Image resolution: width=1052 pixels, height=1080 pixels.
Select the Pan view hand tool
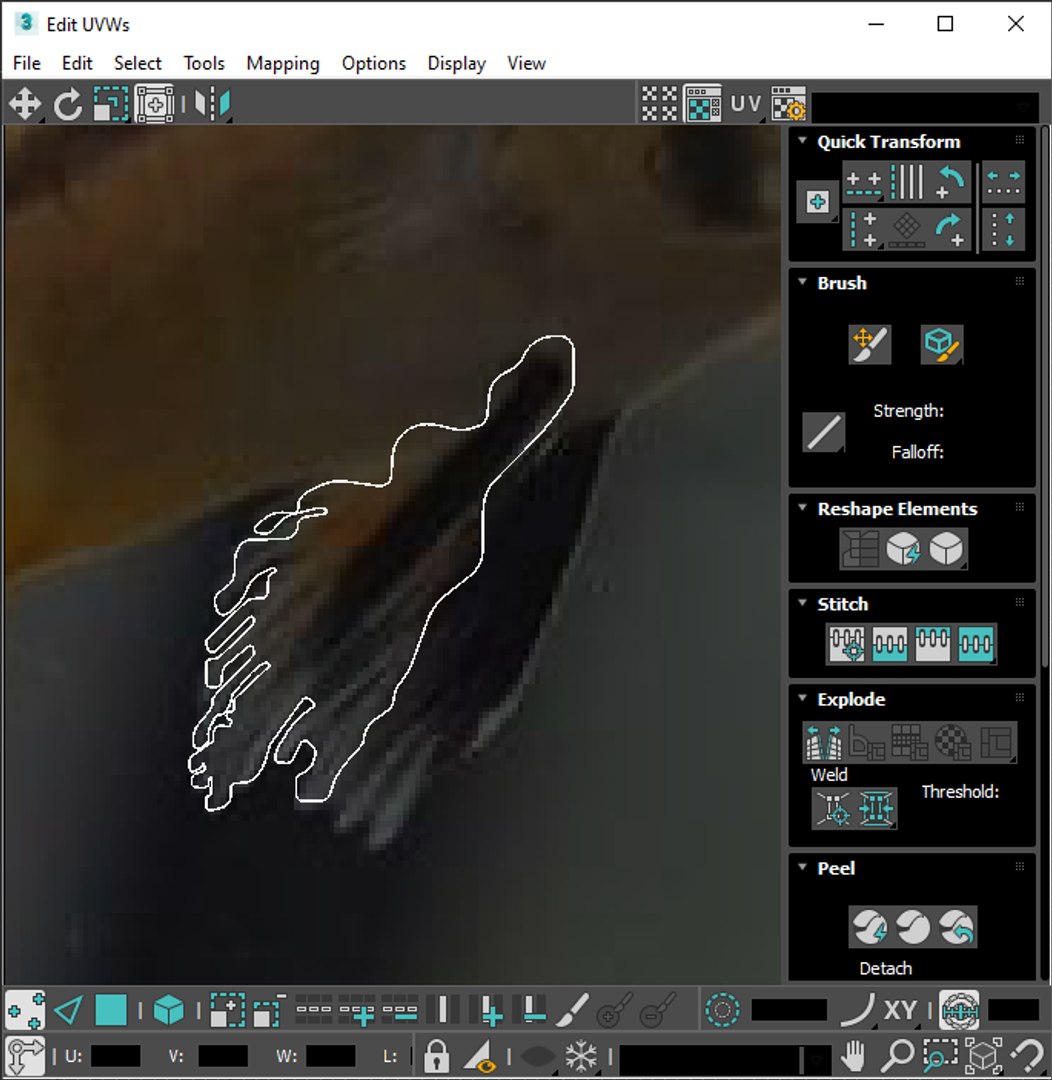[854, 1055]
